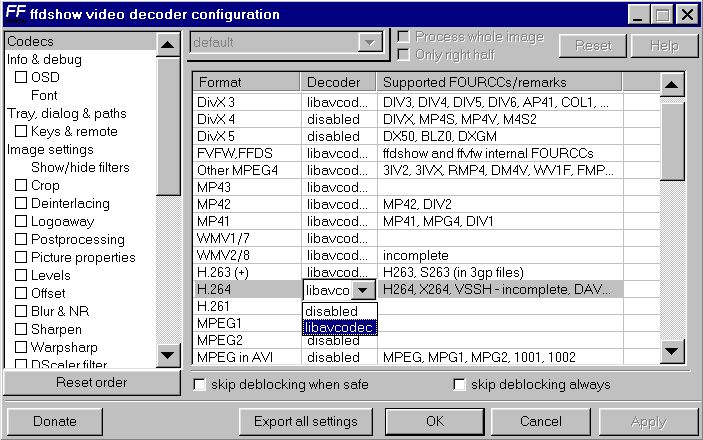Toggle the Logoaway checkbox
This screenshot has width=703, height=440.
(21, 221)
